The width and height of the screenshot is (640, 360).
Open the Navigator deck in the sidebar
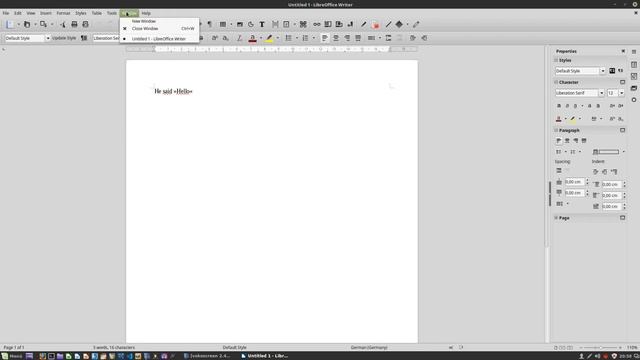634,100
